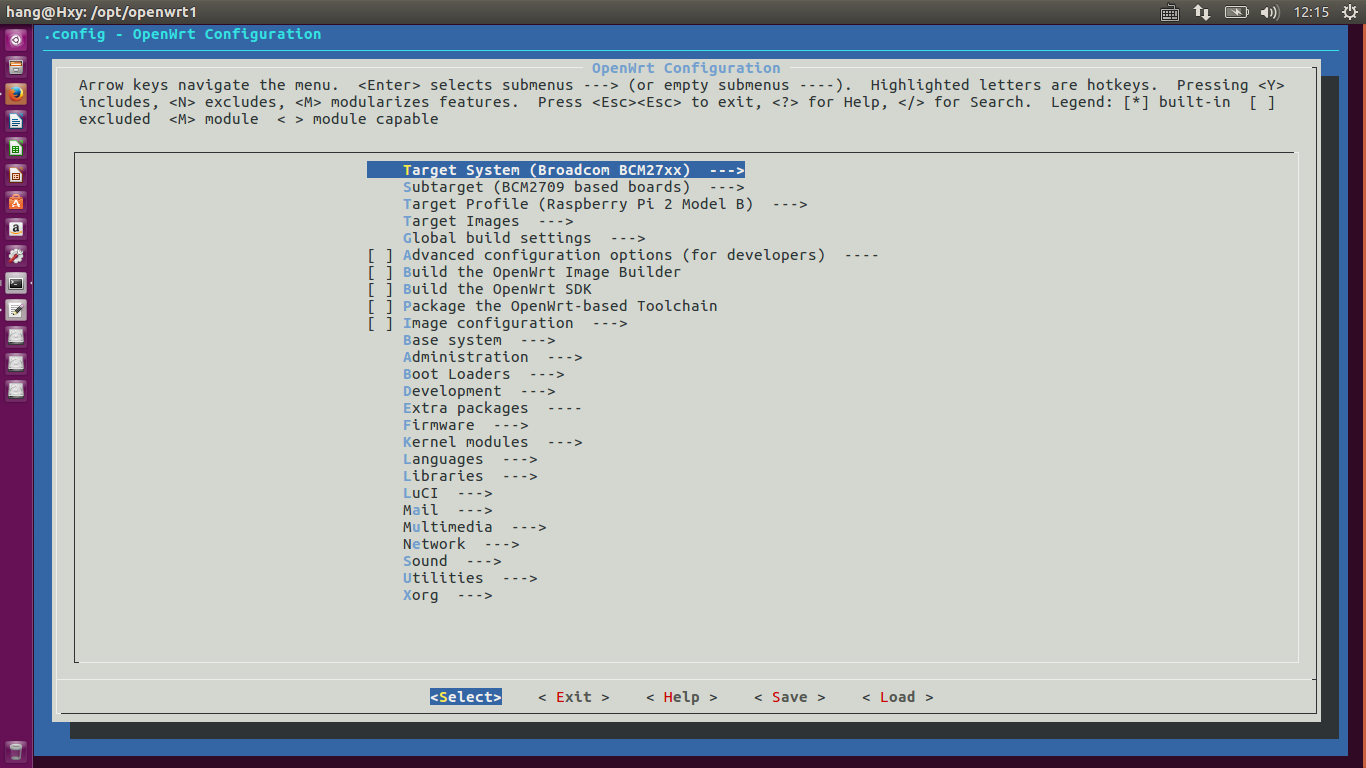Launch Firefox from the dock
Screen dimensions: 1366x768
coord(16,94)
